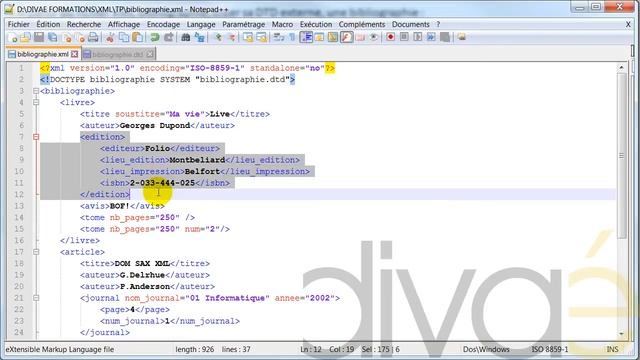Open the user-defined language dialog icon
This screenshot has height=360, width=640.
[x=319, y=38]
